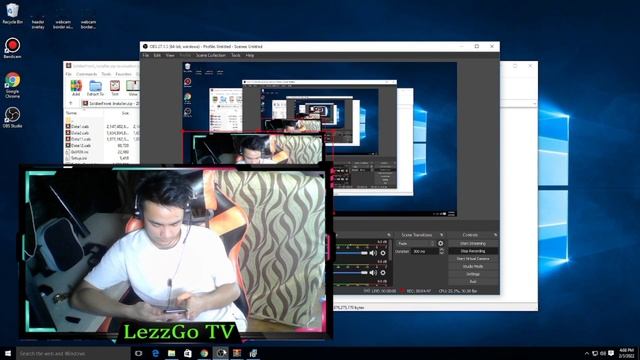The width and height of the screenshot is (640, 360).
Task: Open taskbar clock and date
Action: [626, 353]
